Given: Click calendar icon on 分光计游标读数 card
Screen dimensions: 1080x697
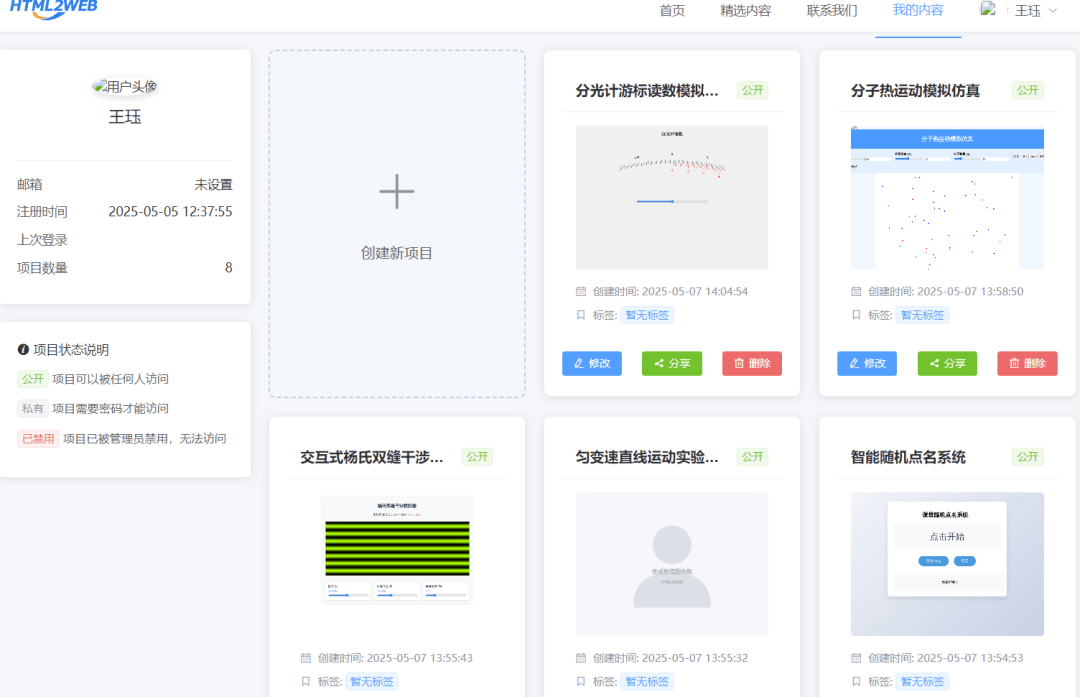Looking at the screenshot, I should [x=581, y=291].
